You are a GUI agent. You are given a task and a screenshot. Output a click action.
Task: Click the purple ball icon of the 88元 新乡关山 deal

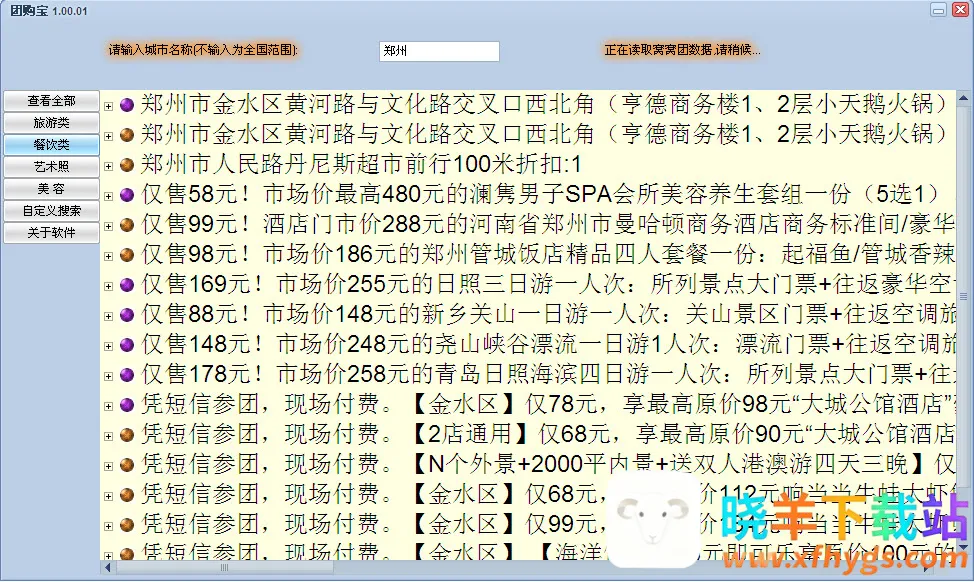tap(127, 315)
